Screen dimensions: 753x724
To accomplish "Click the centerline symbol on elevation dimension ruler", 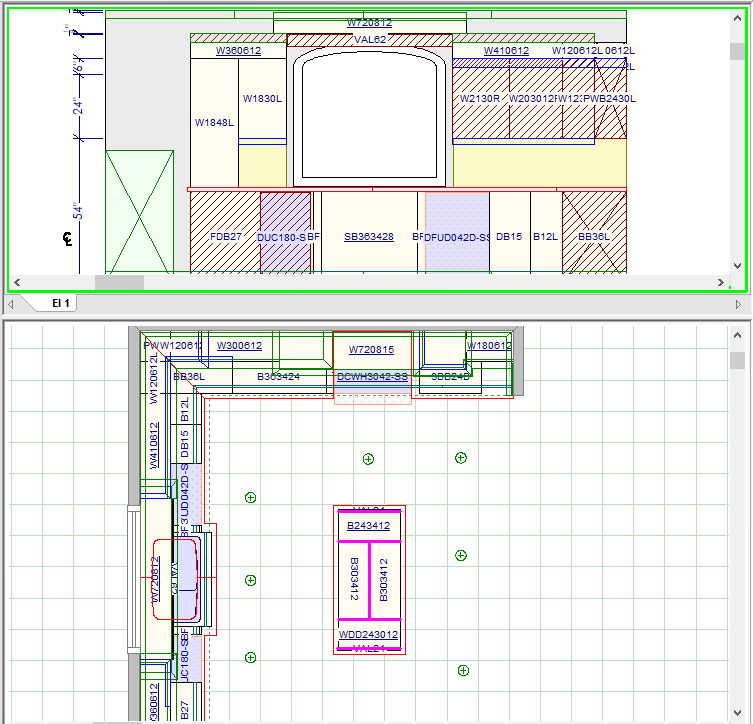I will 68,240.
